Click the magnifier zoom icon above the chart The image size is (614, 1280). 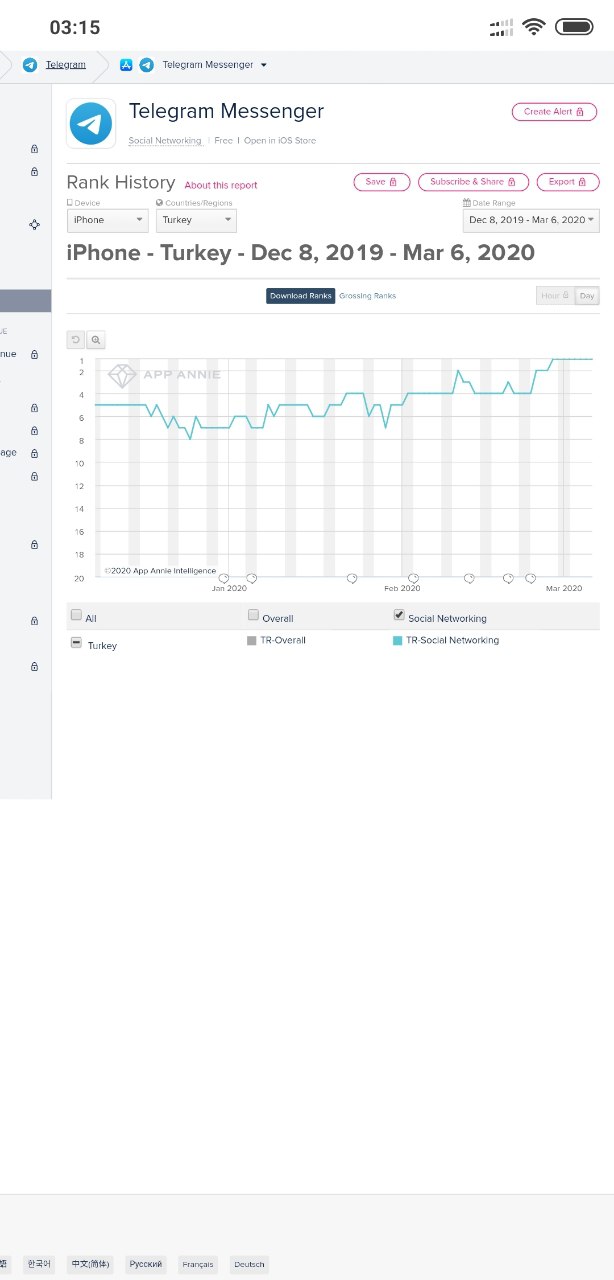pyautogui.click(x=95, y=340)
